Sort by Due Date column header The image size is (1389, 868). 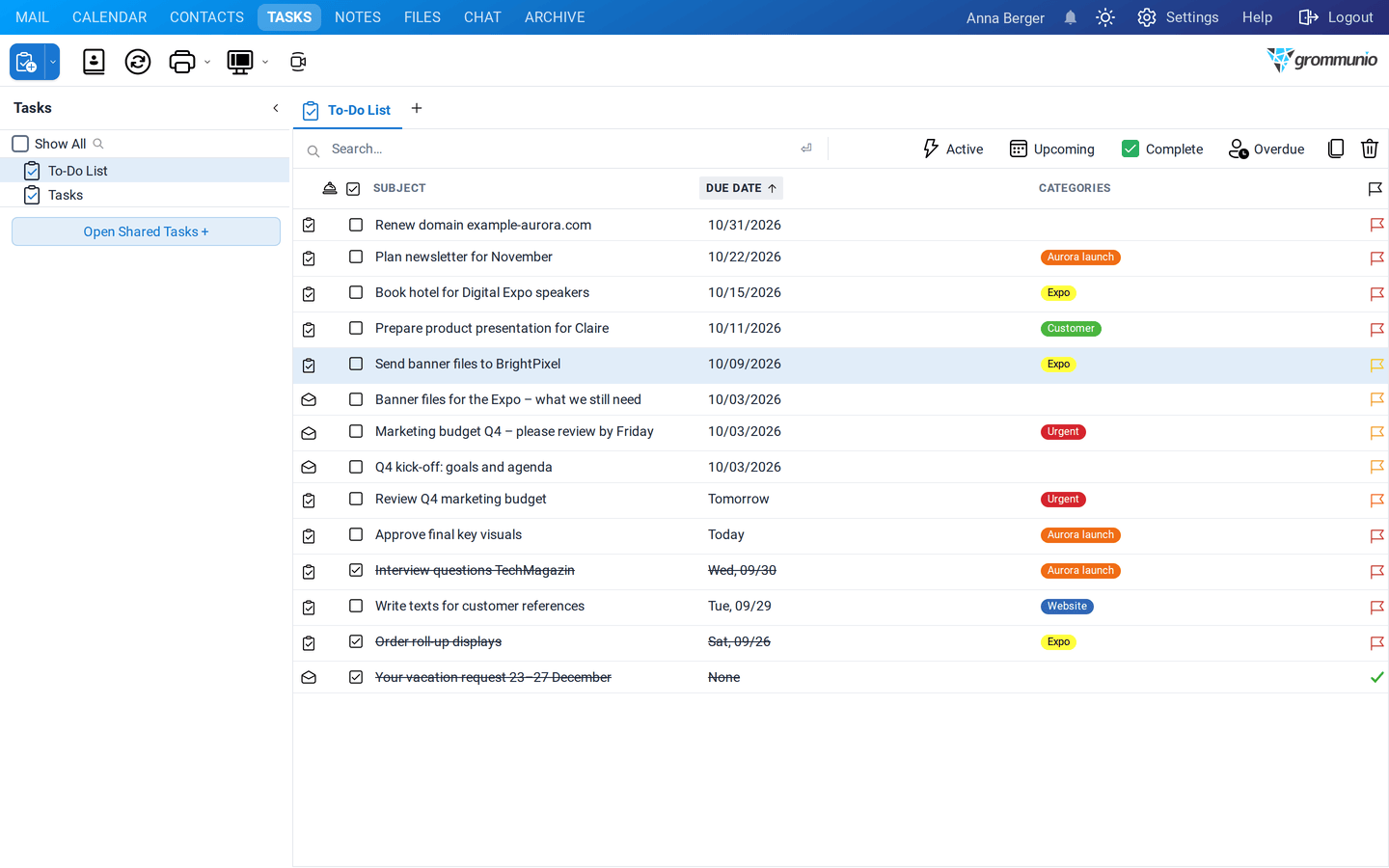coord(741,188)
